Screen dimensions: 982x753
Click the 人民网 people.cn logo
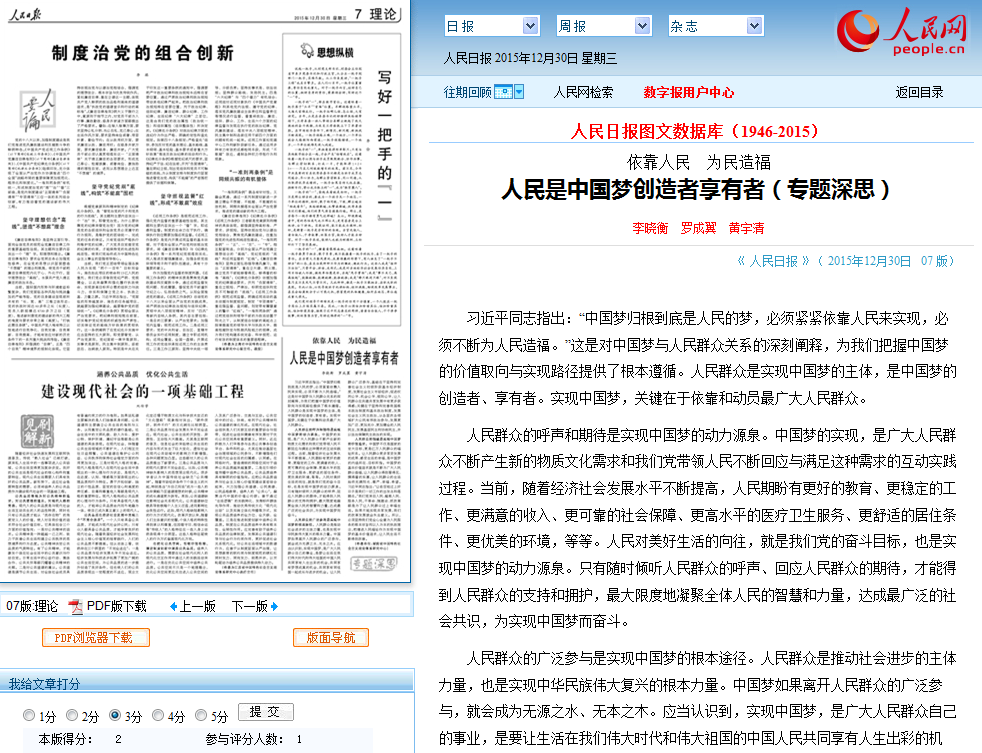[x=902, y=30]
